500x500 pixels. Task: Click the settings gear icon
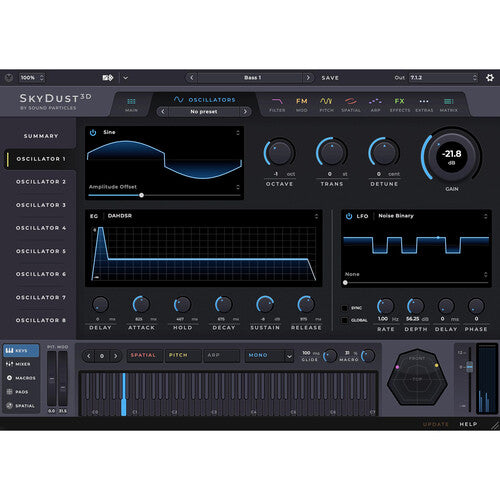[x=490, y=78]
